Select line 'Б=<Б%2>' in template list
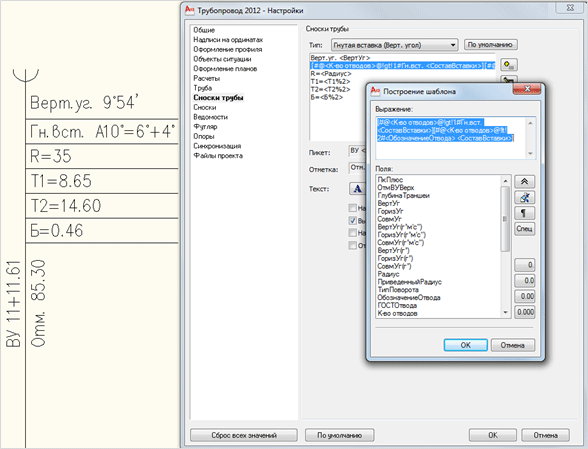 [327, 97]
